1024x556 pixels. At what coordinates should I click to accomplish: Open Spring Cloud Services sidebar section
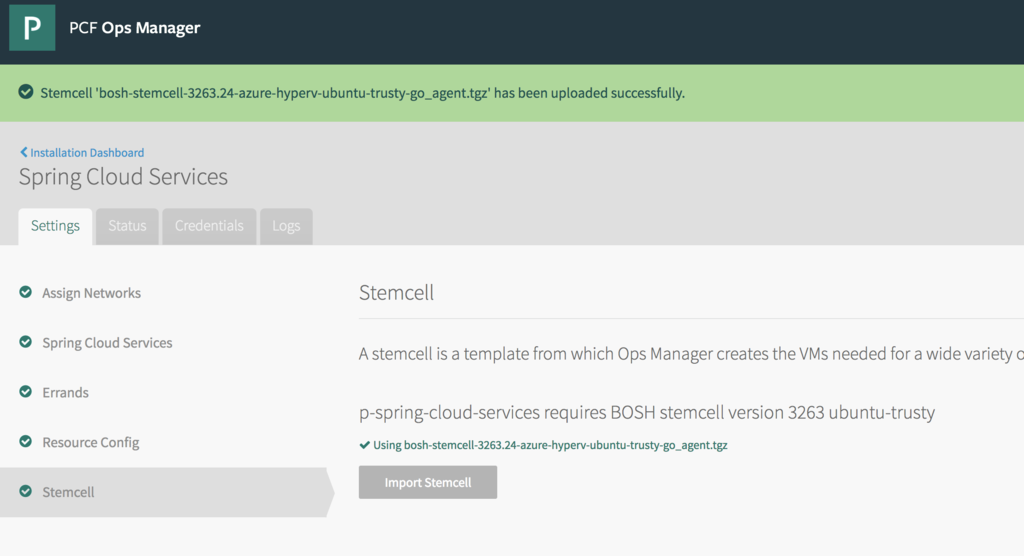pos(107,343)
